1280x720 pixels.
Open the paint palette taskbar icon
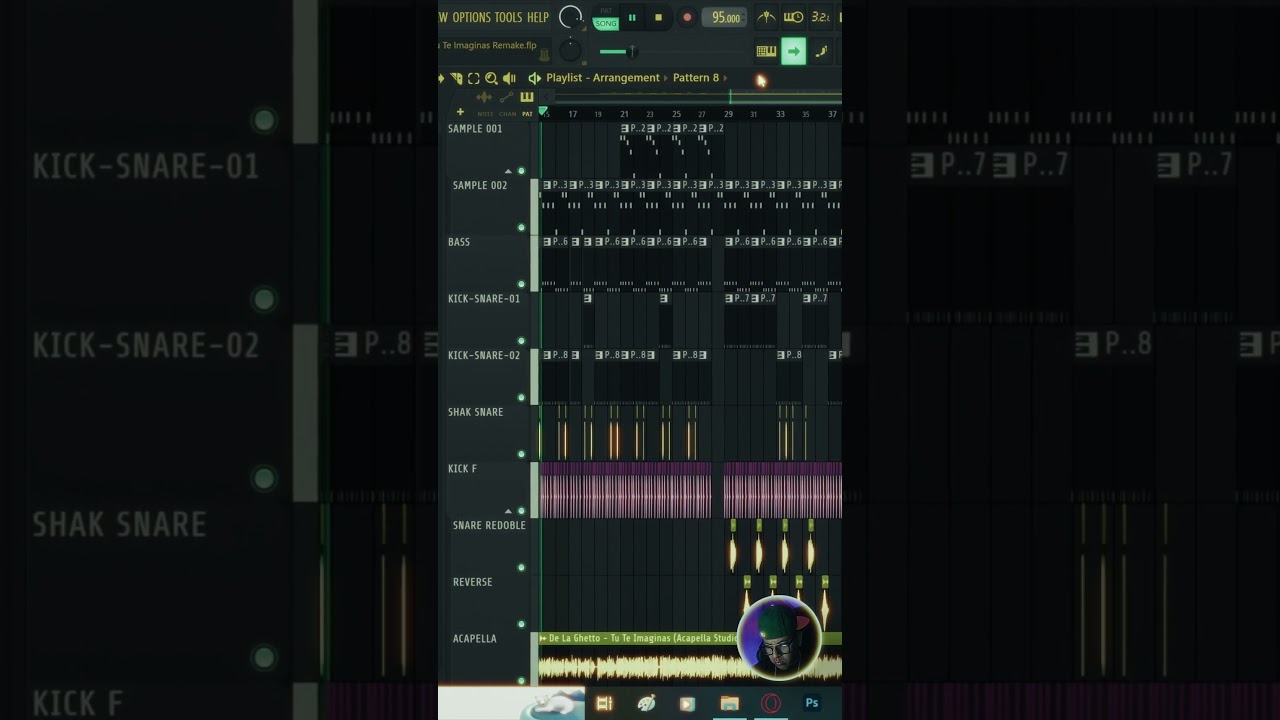(x=646, y=703)
